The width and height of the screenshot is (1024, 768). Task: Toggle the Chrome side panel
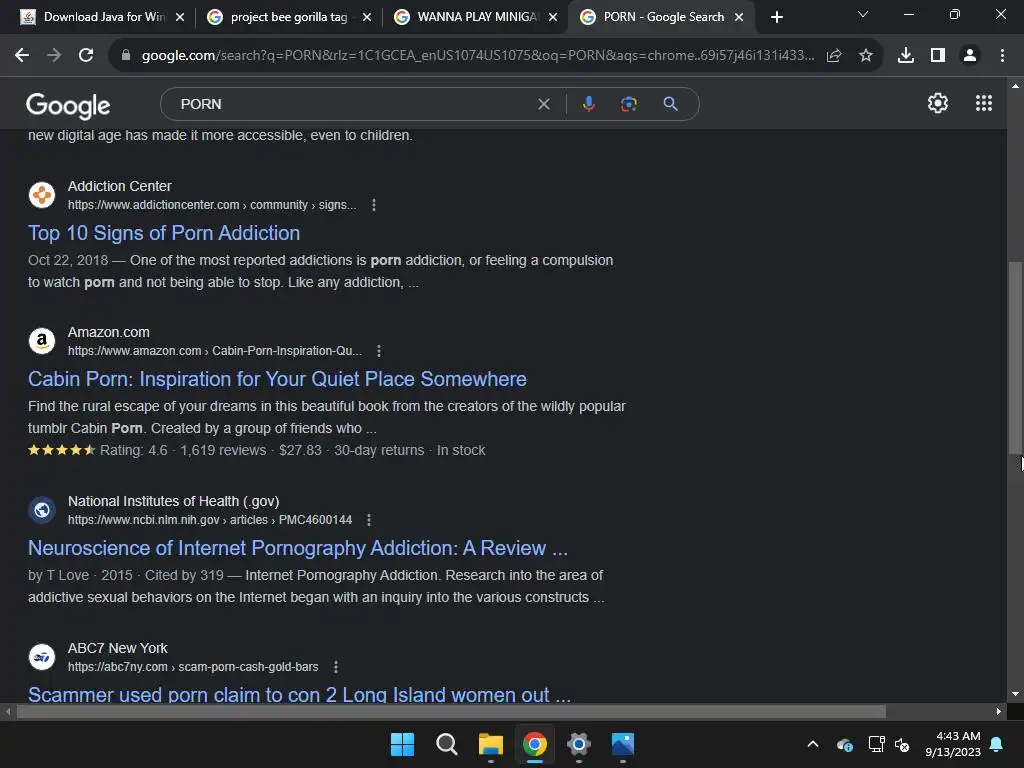tap(938, 56)
